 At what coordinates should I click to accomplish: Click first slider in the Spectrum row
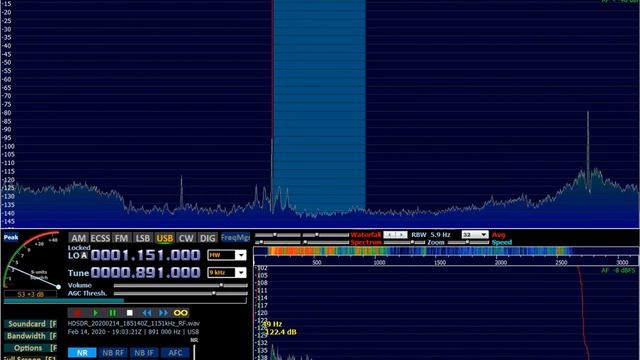pos(278,242)
